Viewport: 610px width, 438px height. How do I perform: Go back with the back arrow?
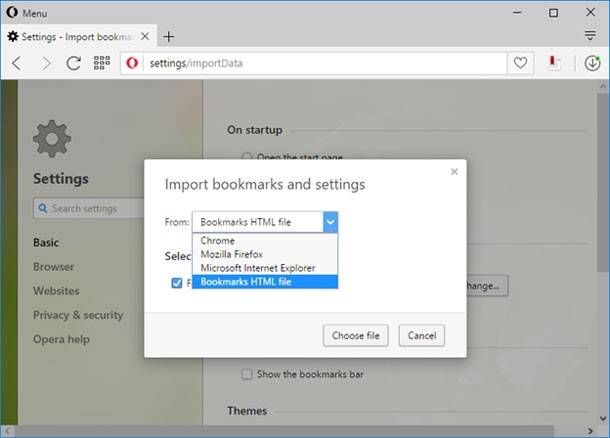[x=17, y=63]
